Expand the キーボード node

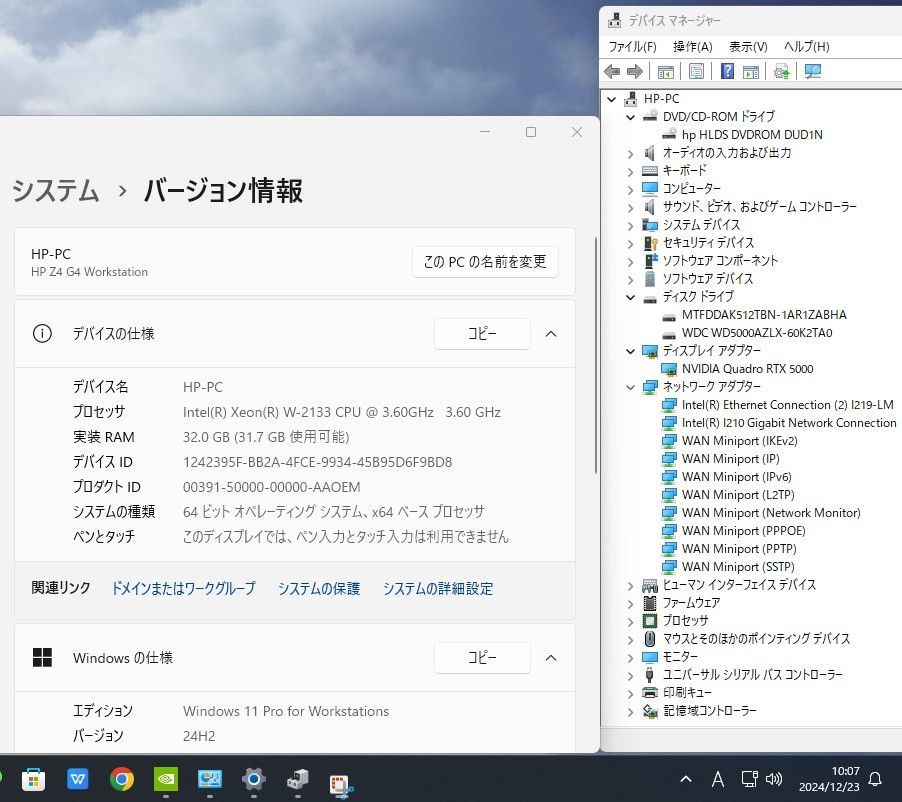[630, 171]
